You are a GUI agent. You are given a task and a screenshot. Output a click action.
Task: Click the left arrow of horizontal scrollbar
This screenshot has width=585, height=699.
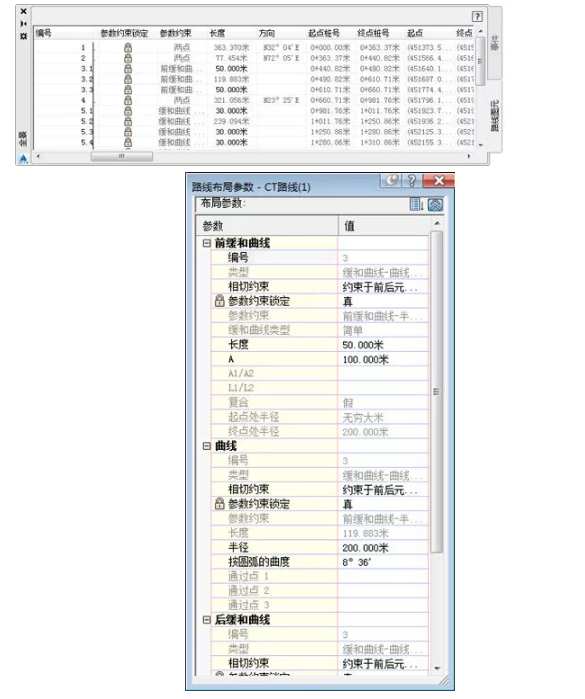pyautogui.click(x=38, y=156)
